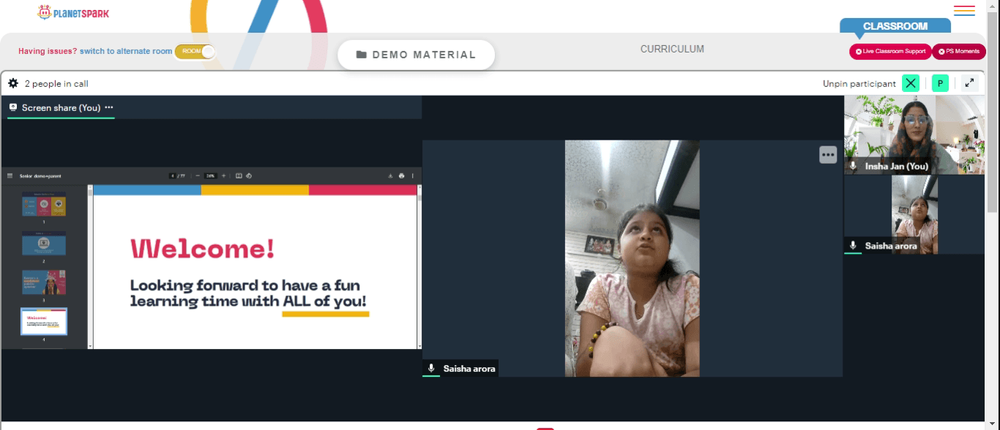Download the PDF document
Image resolution: width=1000 pixels, height=430 pixels.
(390, 175)
